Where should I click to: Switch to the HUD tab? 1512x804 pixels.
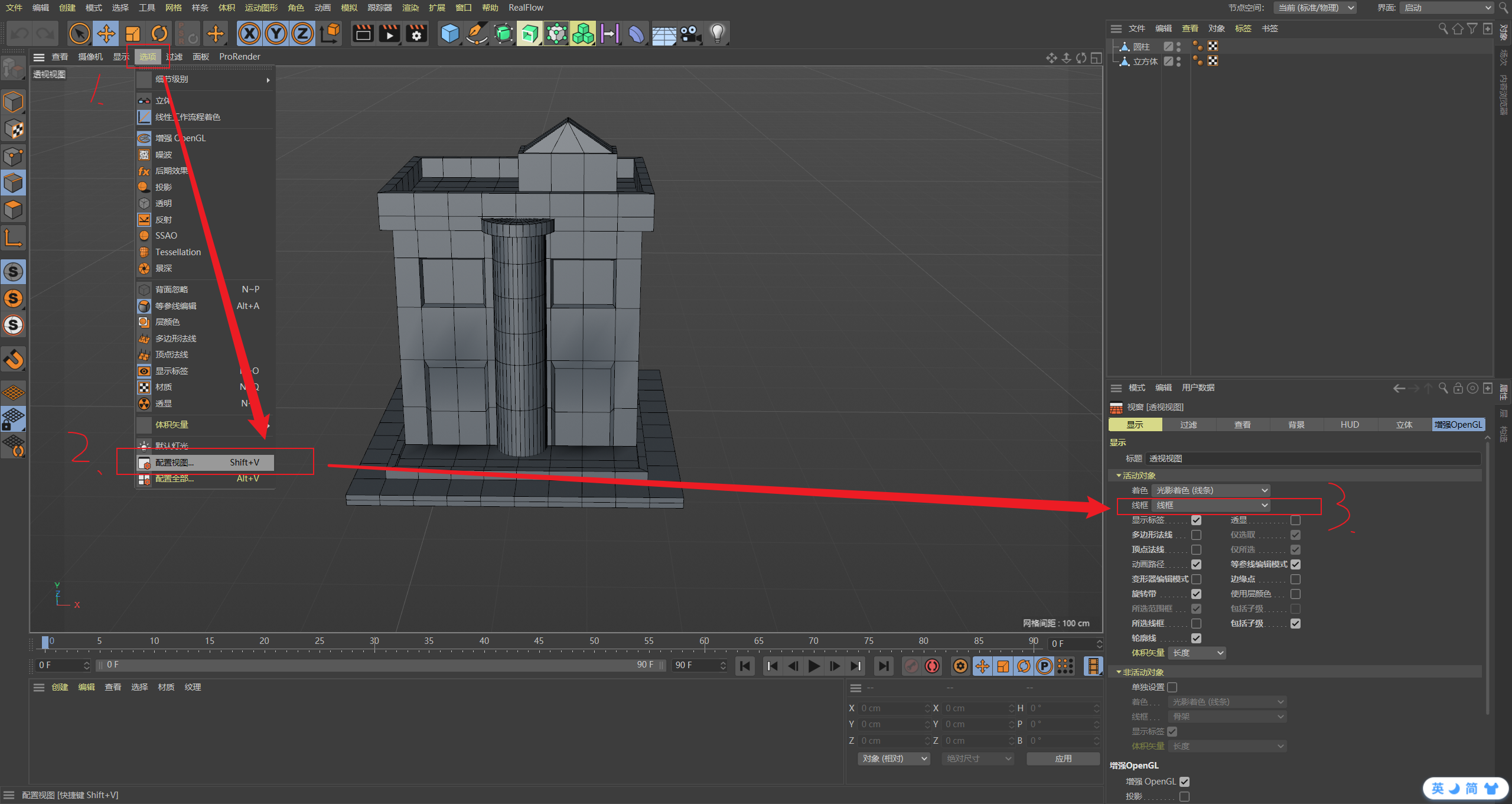click(x=1350, y=425)
